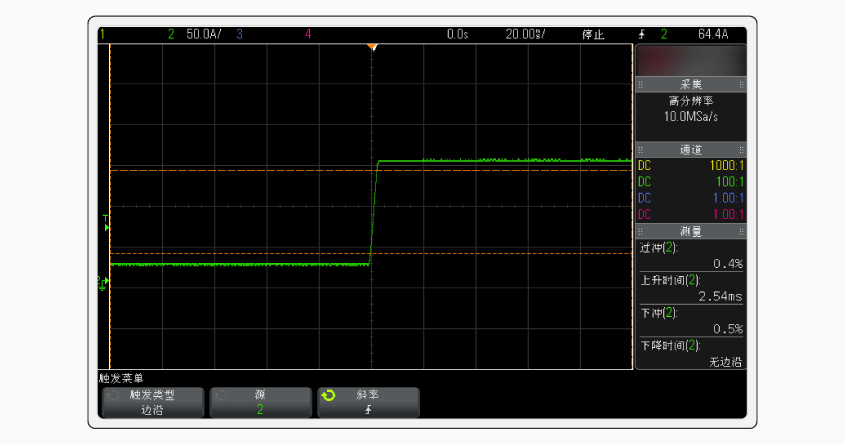Select channel 4 indicator in top bar

[x=308, y=34]
